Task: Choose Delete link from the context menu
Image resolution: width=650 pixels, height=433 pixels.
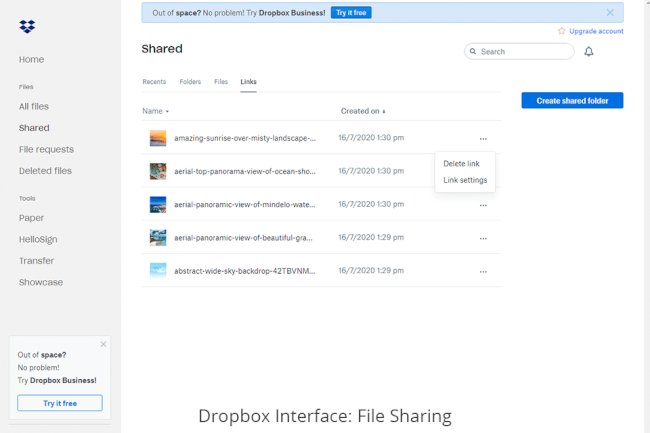Action: point(461,163)
